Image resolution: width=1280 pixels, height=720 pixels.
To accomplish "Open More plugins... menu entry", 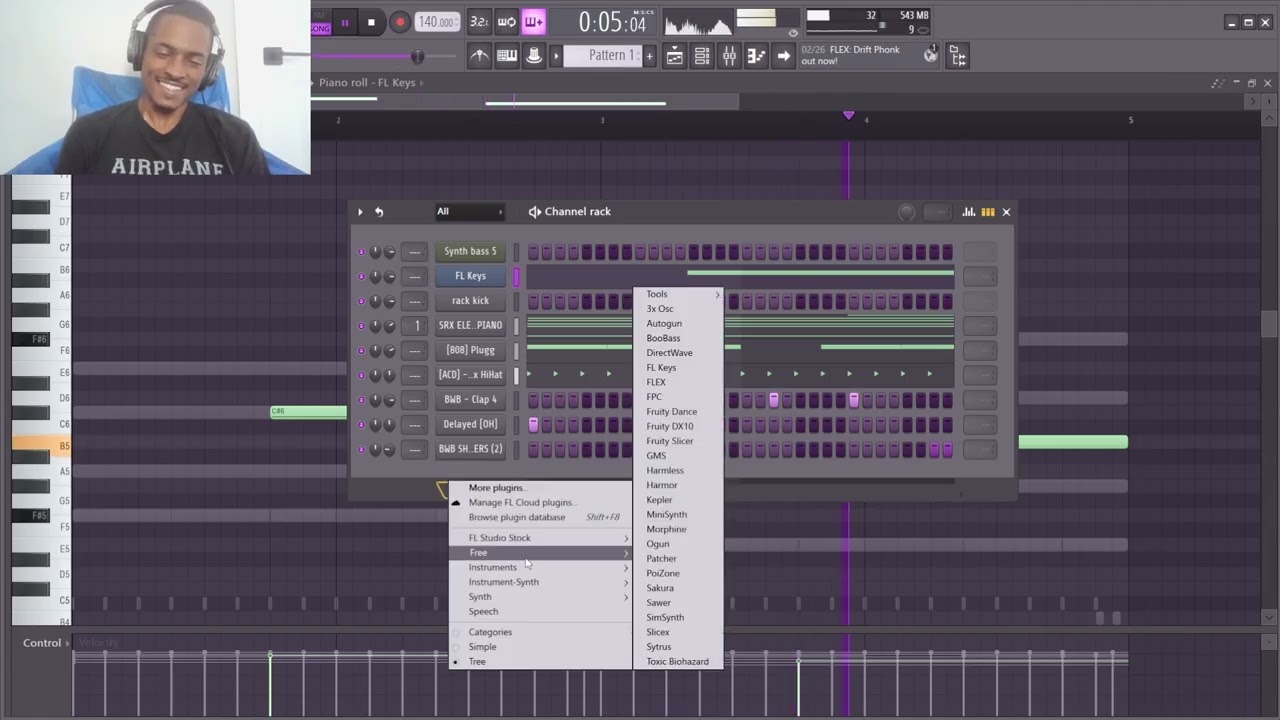I will coord(540,488).
